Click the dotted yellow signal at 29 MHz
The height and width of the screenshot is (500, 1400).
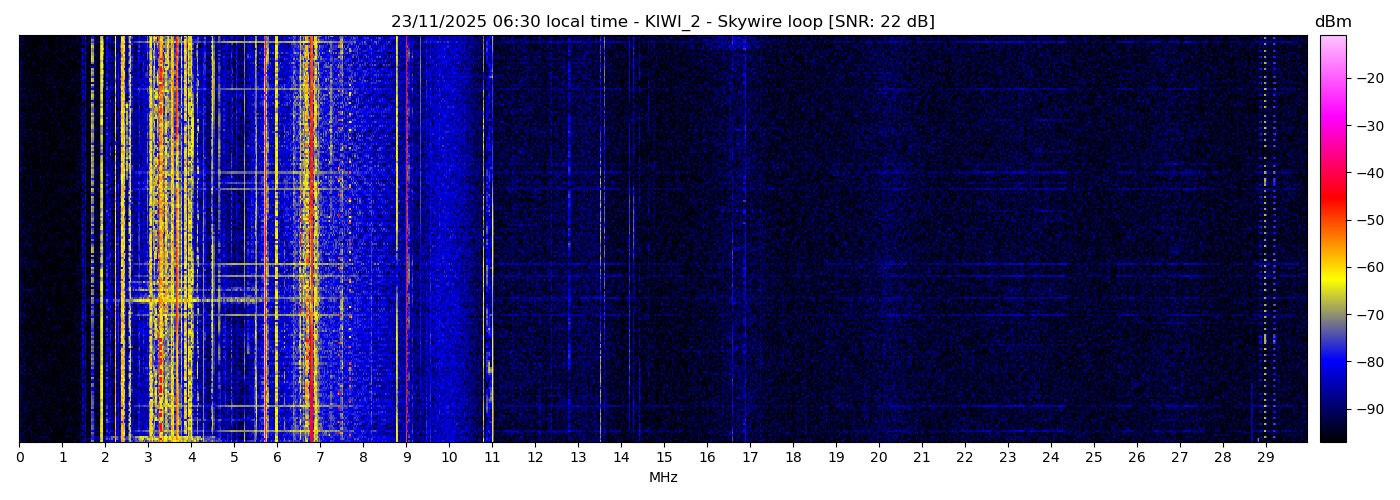pyautogui.click(x=1265, y=200)
